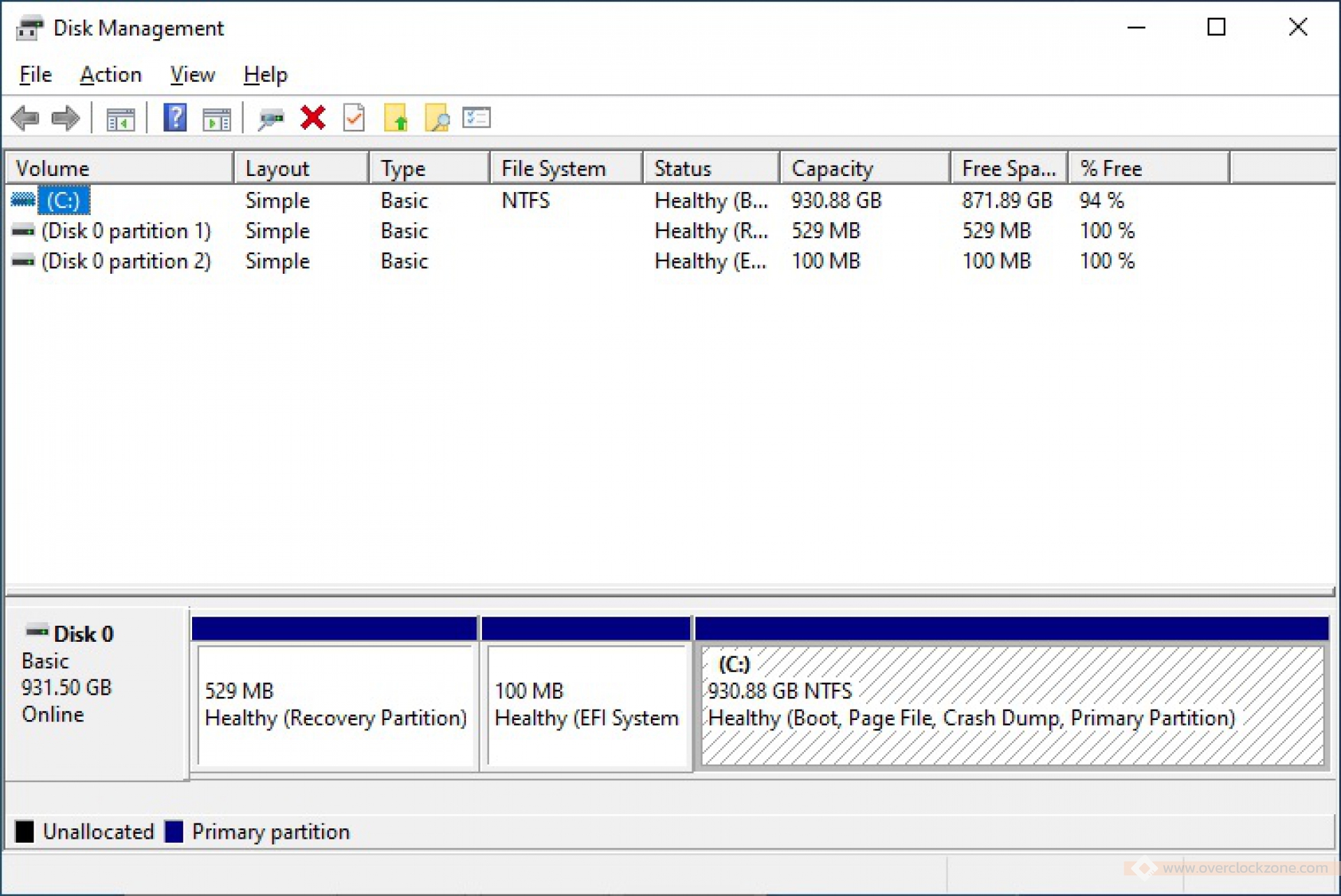Click the Disk Management title bar icon

(29, 28)
